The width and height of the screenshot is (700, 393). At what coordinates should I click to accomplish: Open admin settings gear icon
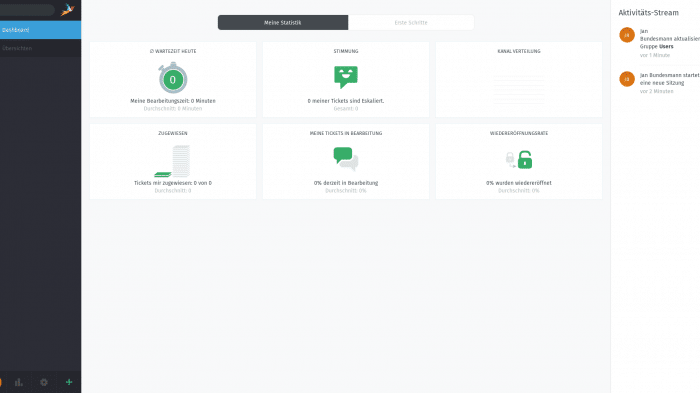pos(44,382)
